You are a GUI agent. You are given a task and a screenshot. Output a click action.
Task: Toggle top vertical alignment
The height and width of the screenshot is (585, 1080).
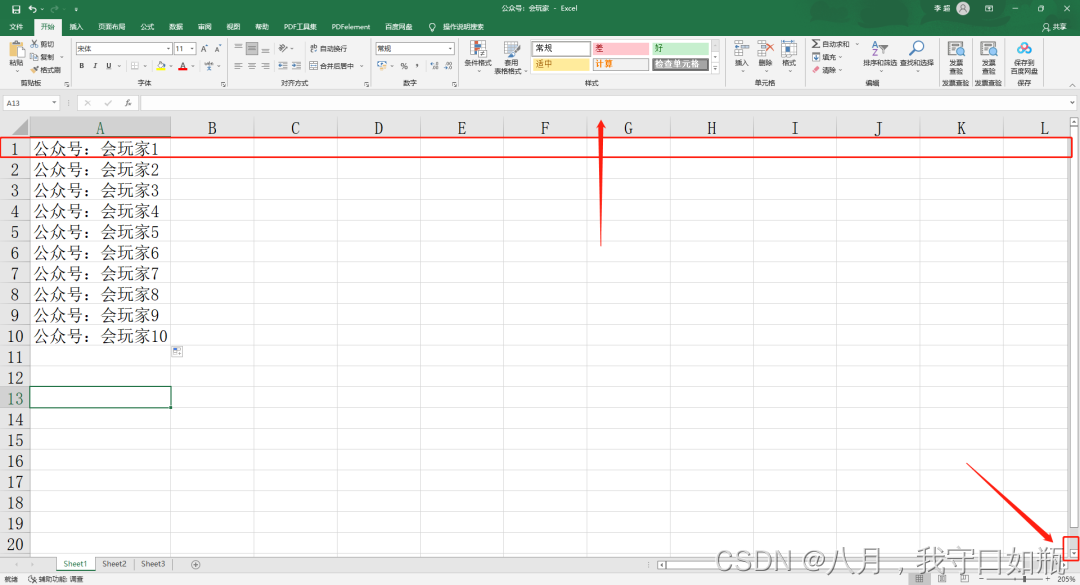click(238, 48)
